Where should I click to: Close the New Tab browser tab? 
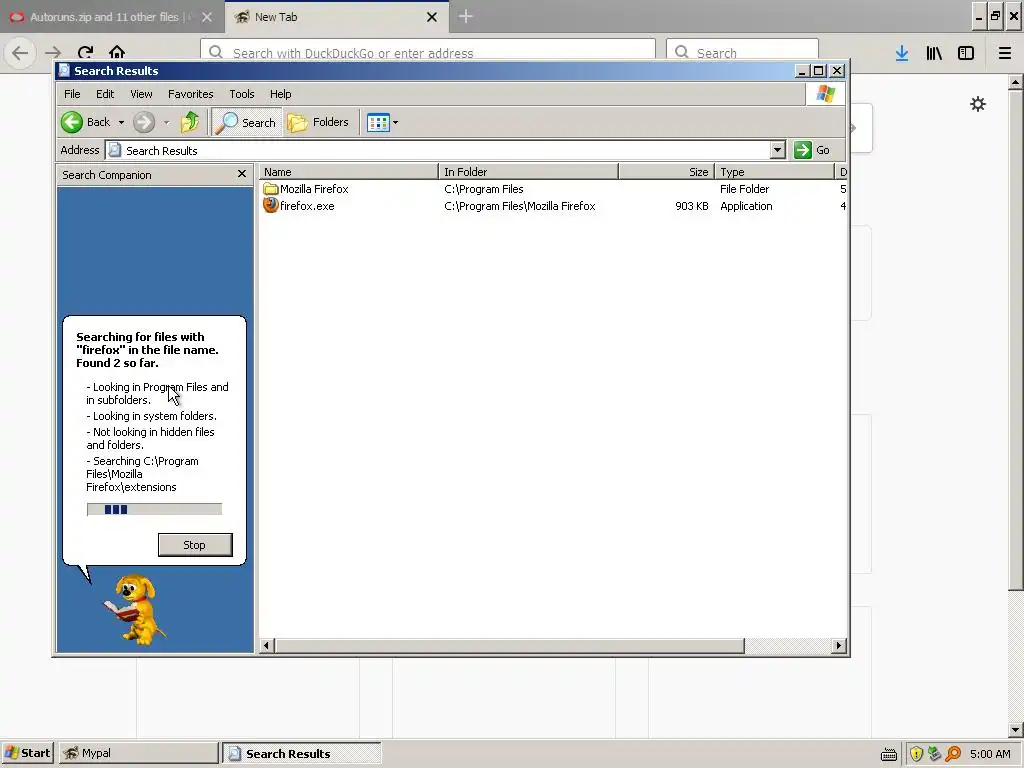432,17
